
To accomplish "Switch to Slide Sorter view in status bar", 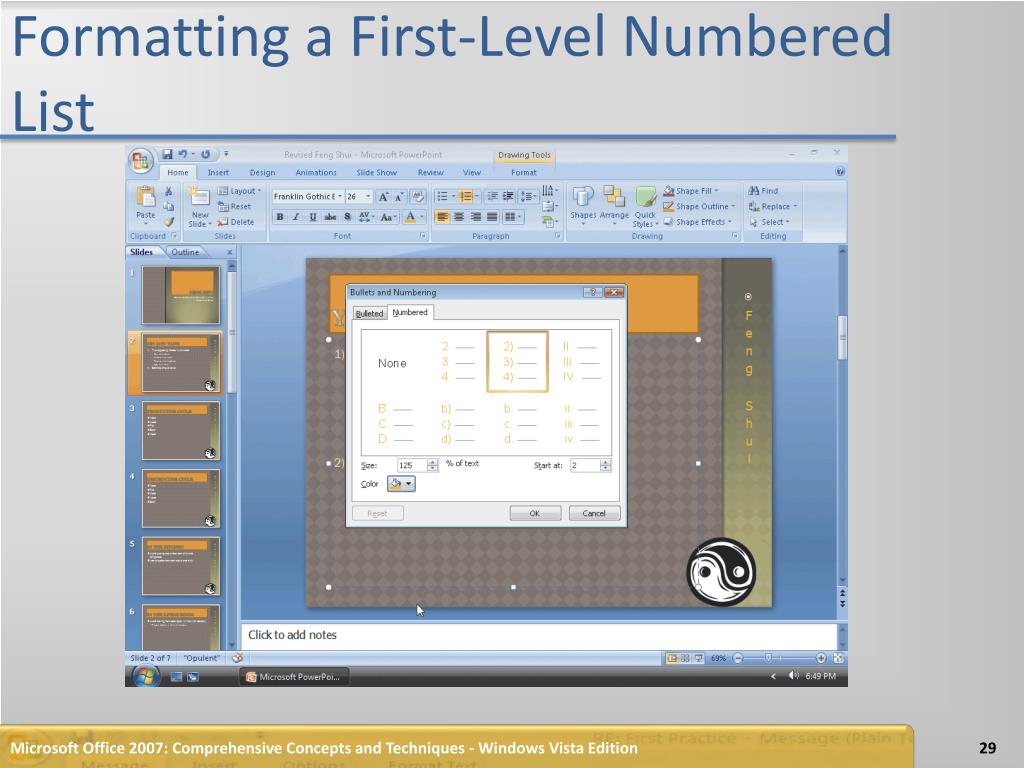I will pyautogui.click(x=685, y=658).
